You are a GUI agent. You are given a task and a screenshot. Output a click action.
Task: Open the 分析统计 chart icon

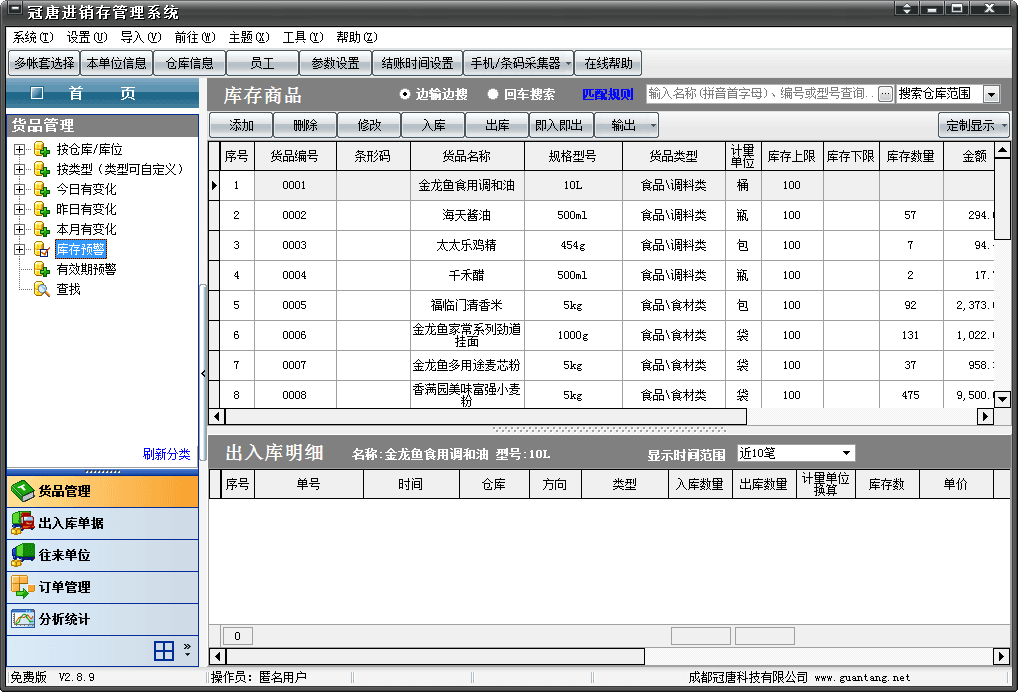coord(23,619)
